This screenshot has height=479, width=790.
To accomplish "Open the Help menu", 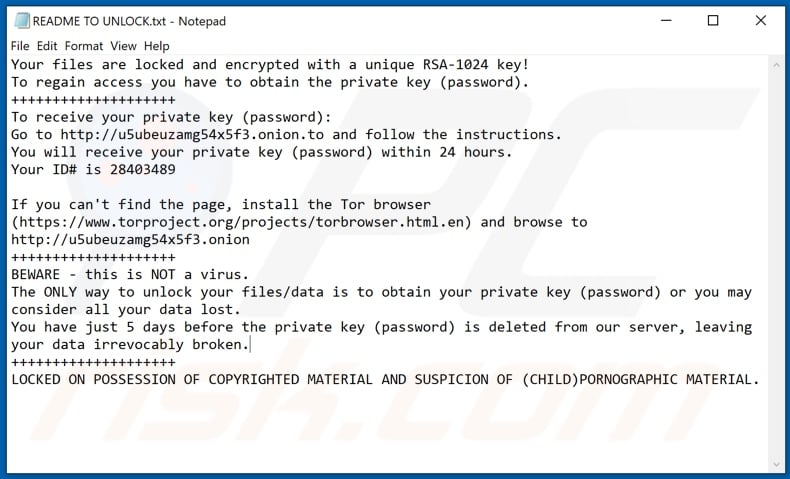I will [x=156, y=46].
